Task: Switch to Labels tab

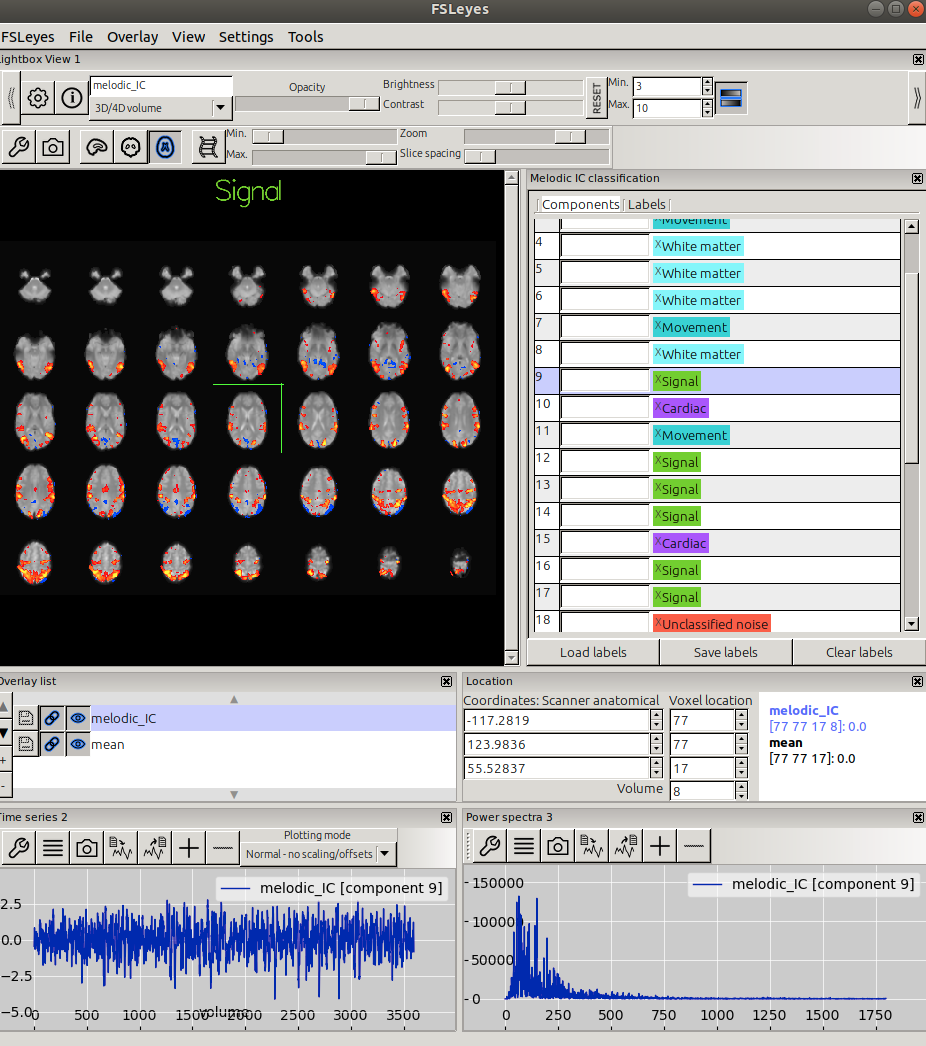Action: coord(646,204)
